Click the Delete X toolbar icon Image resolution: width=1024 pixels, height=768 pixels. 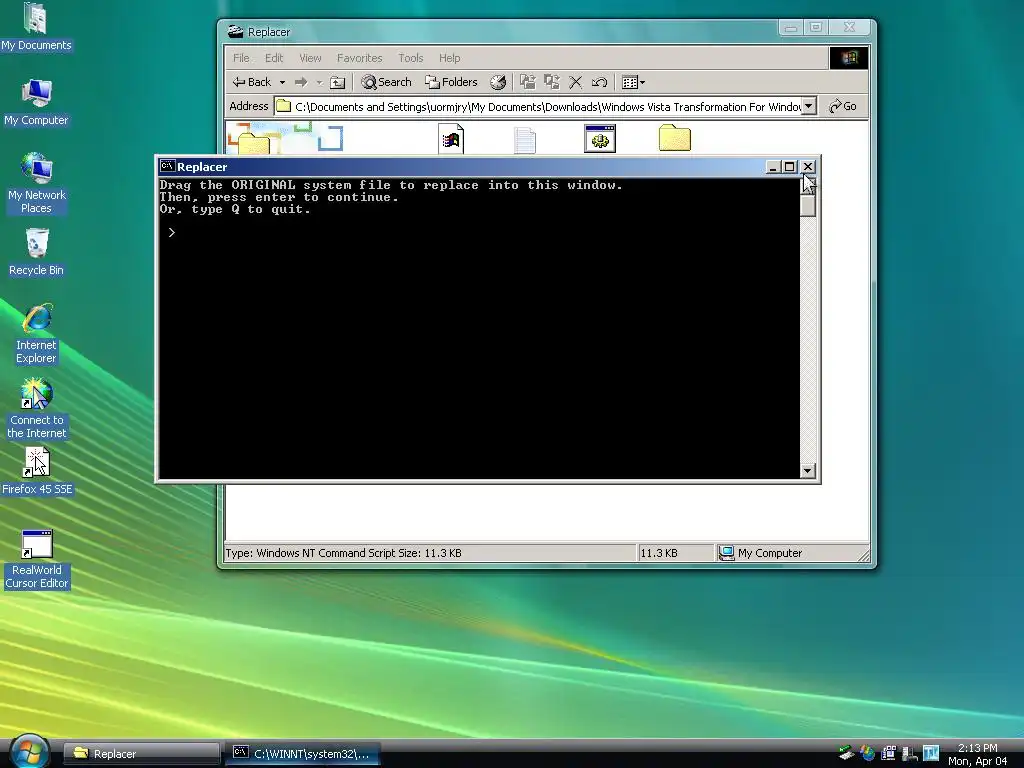pos(575,82)
